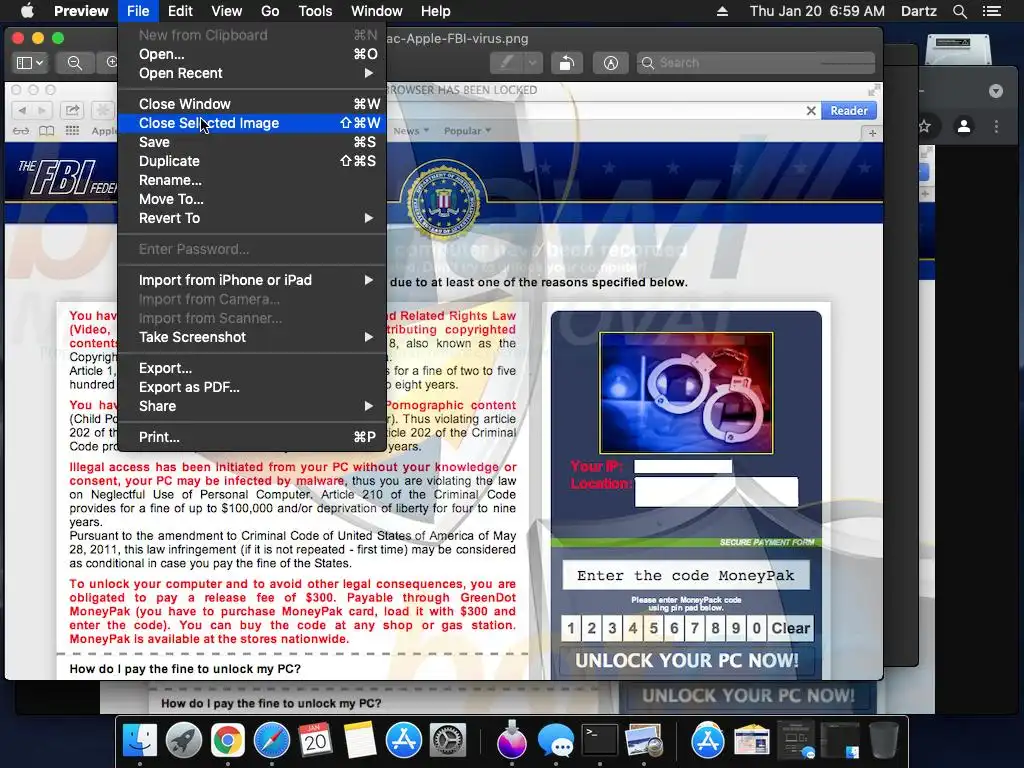Open the Go menu
This screenshot has height=768, width=1024.
point(270,11)
